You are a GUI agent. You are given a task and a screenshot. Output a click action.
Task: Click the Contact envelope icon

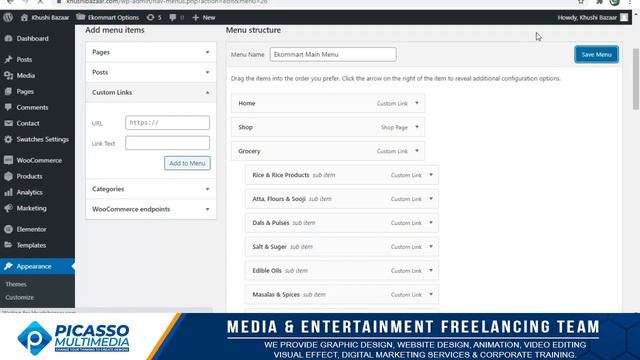coord(9,123)
